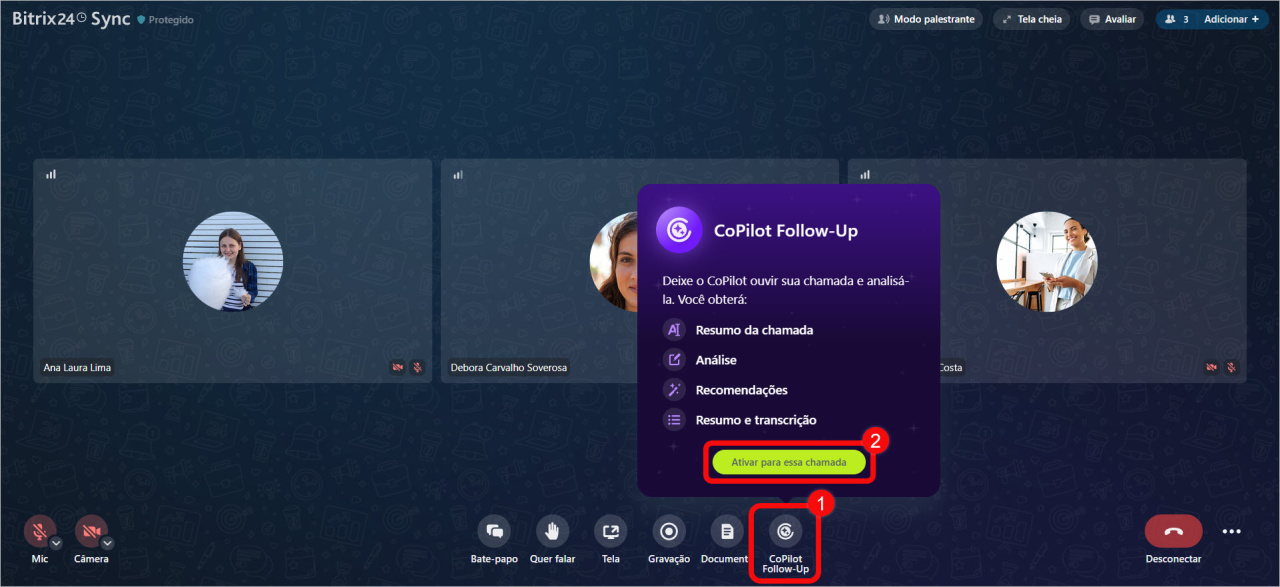This screenshot has height=587, width=1280.
Task: Click Costa's camera-off icon
Action: click(1212, 367)
